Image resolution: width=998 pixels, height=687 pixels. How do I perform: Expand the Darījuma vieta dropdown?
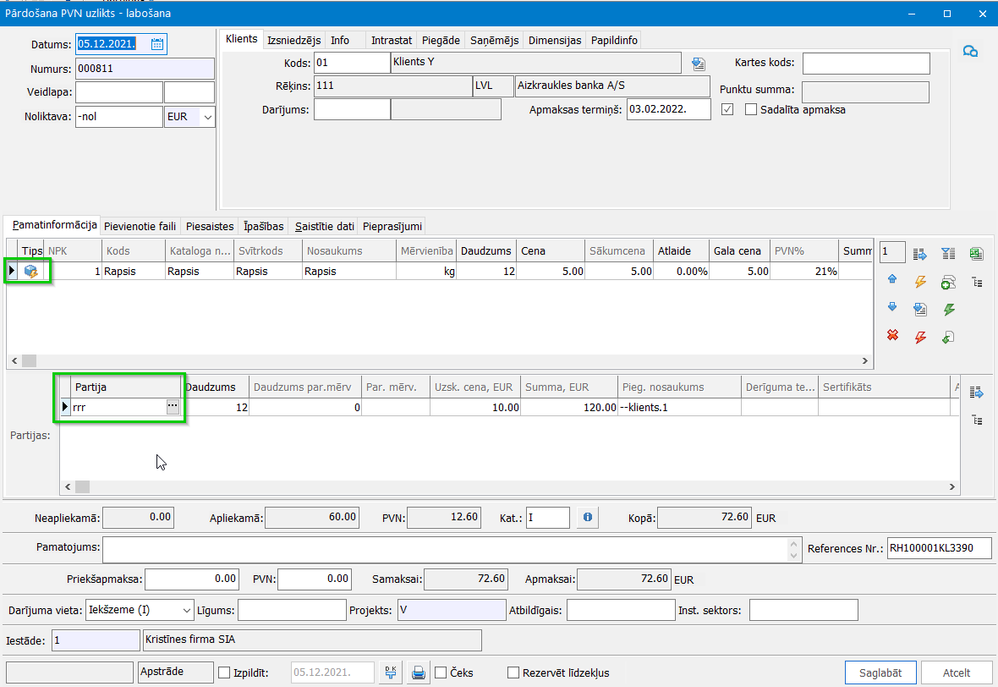tap(186, 610)
